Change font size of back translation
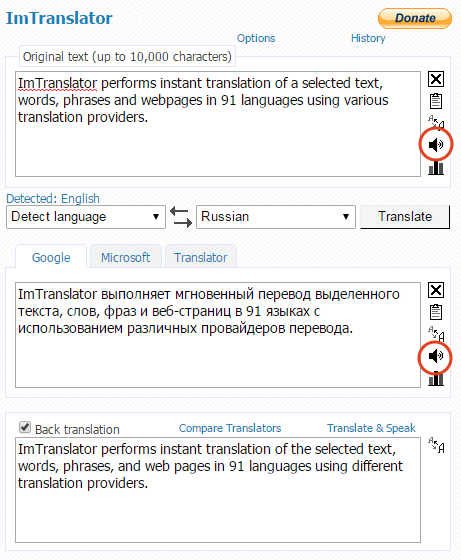The width and height of the screenshot is (461, 560). 436,445
